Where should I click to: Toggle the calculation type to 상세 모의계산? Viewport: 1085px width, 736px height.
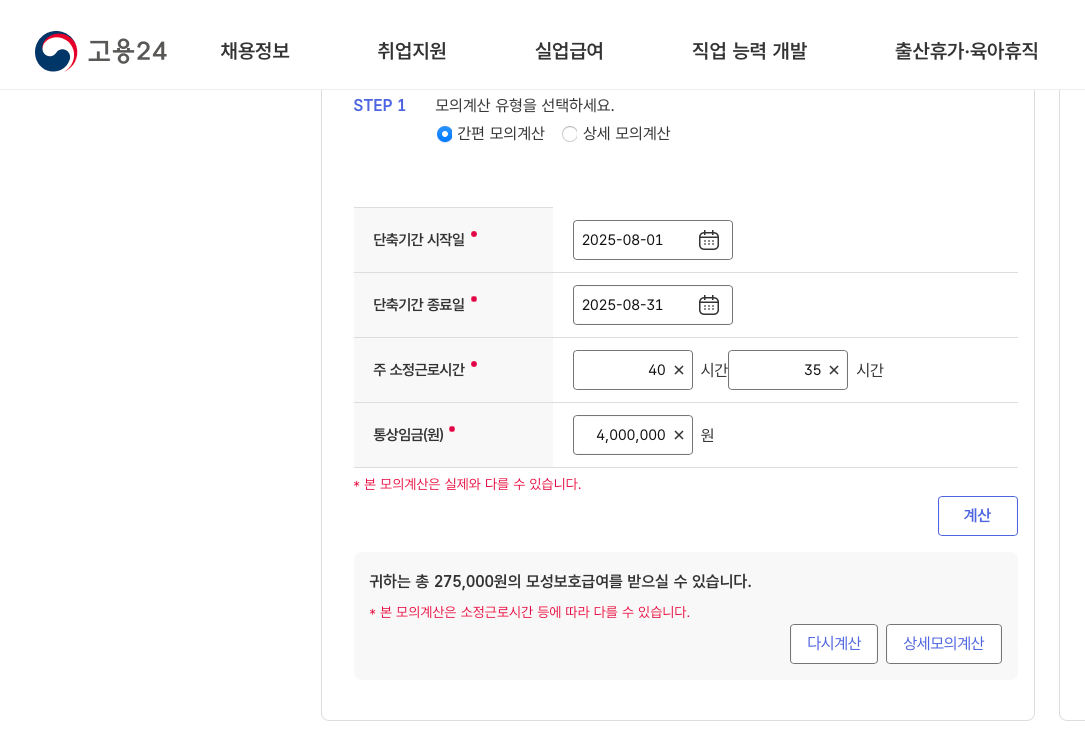click(x=569, y=133)
